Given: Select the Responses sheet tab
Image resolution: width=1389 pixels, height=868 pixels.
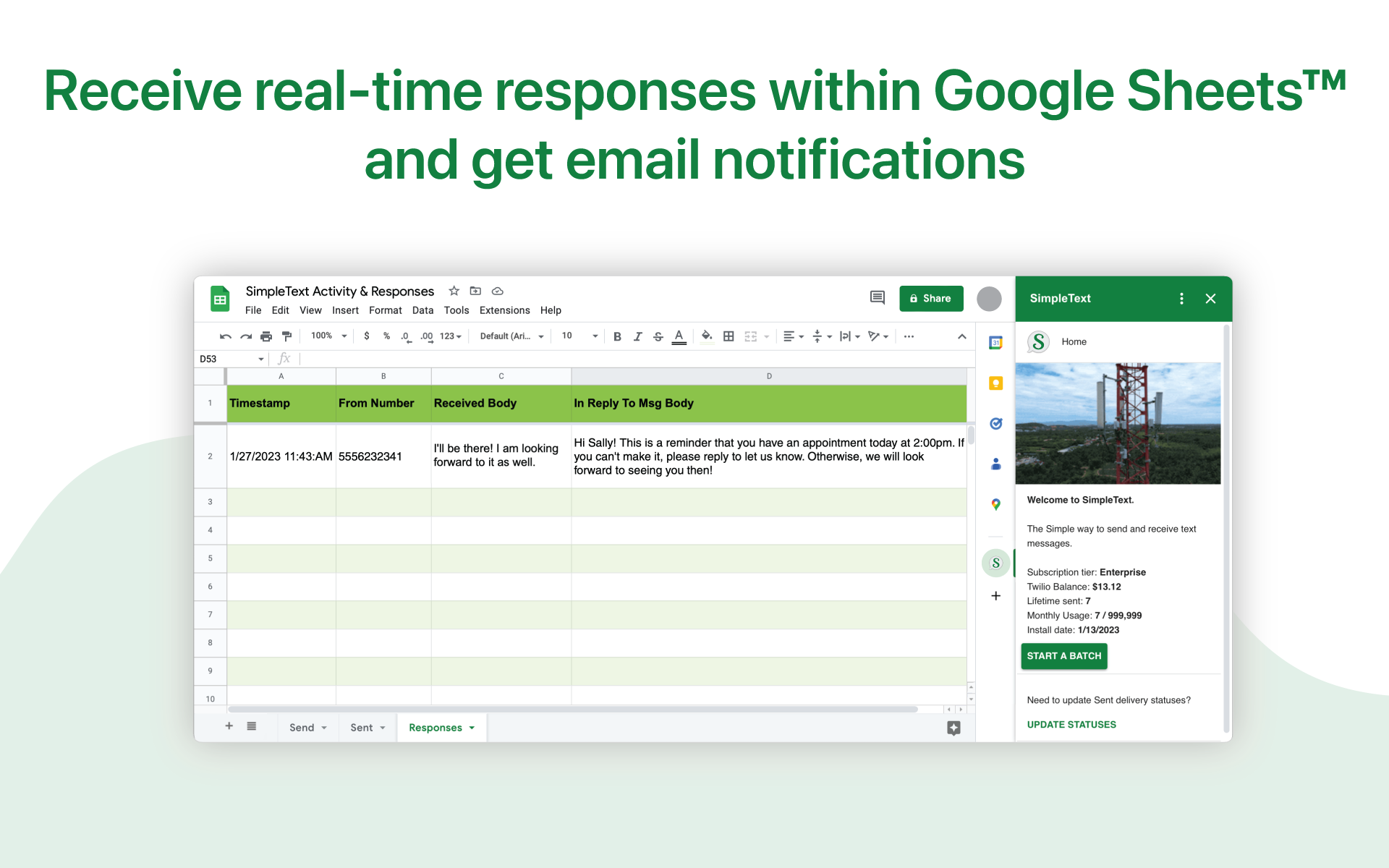Looking at the screenshot, I should 441,728.
